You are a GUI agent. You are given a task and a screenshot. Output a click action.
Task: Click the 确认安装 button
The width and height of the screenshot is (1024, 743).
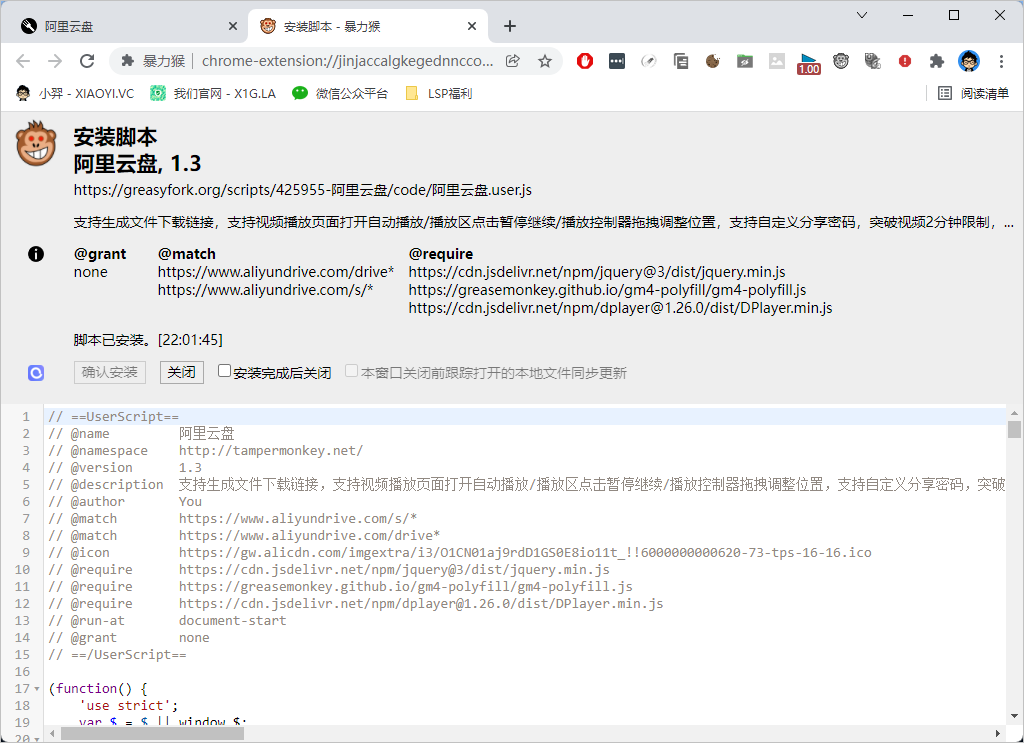110,372
